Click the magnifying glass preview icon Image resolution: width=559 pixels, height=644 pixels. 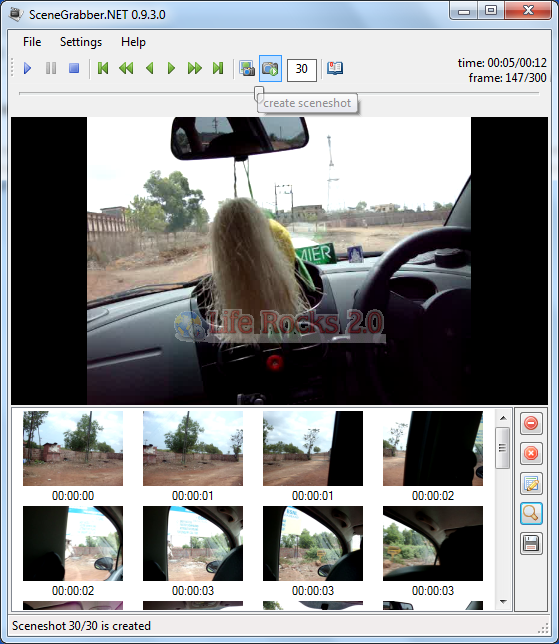click(x=531, y=513)
